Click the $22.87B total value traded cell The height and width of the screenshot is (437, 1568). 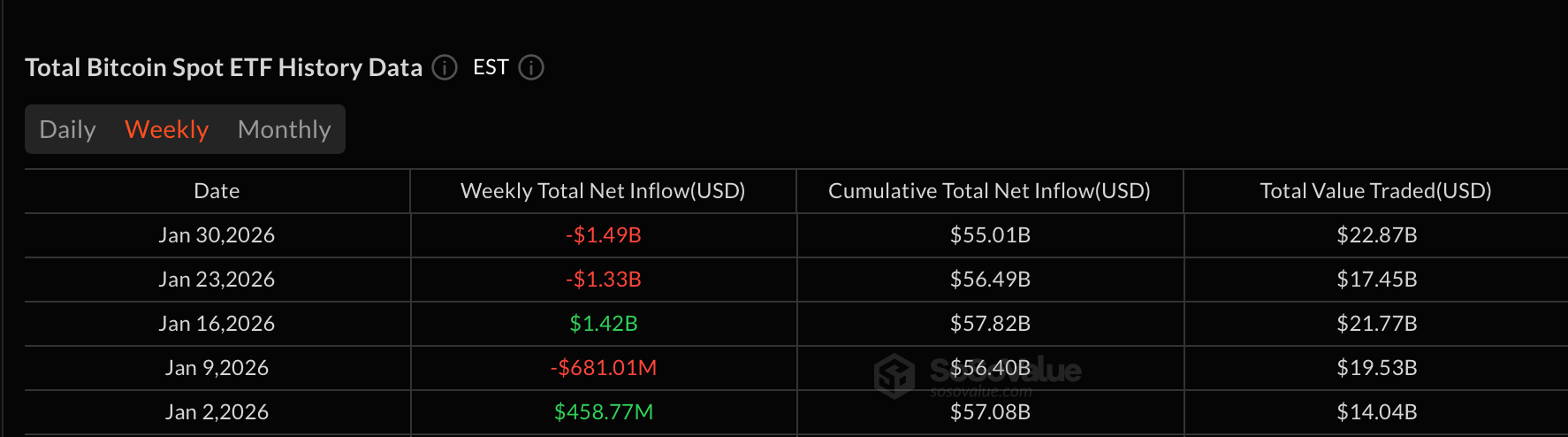1376,235
